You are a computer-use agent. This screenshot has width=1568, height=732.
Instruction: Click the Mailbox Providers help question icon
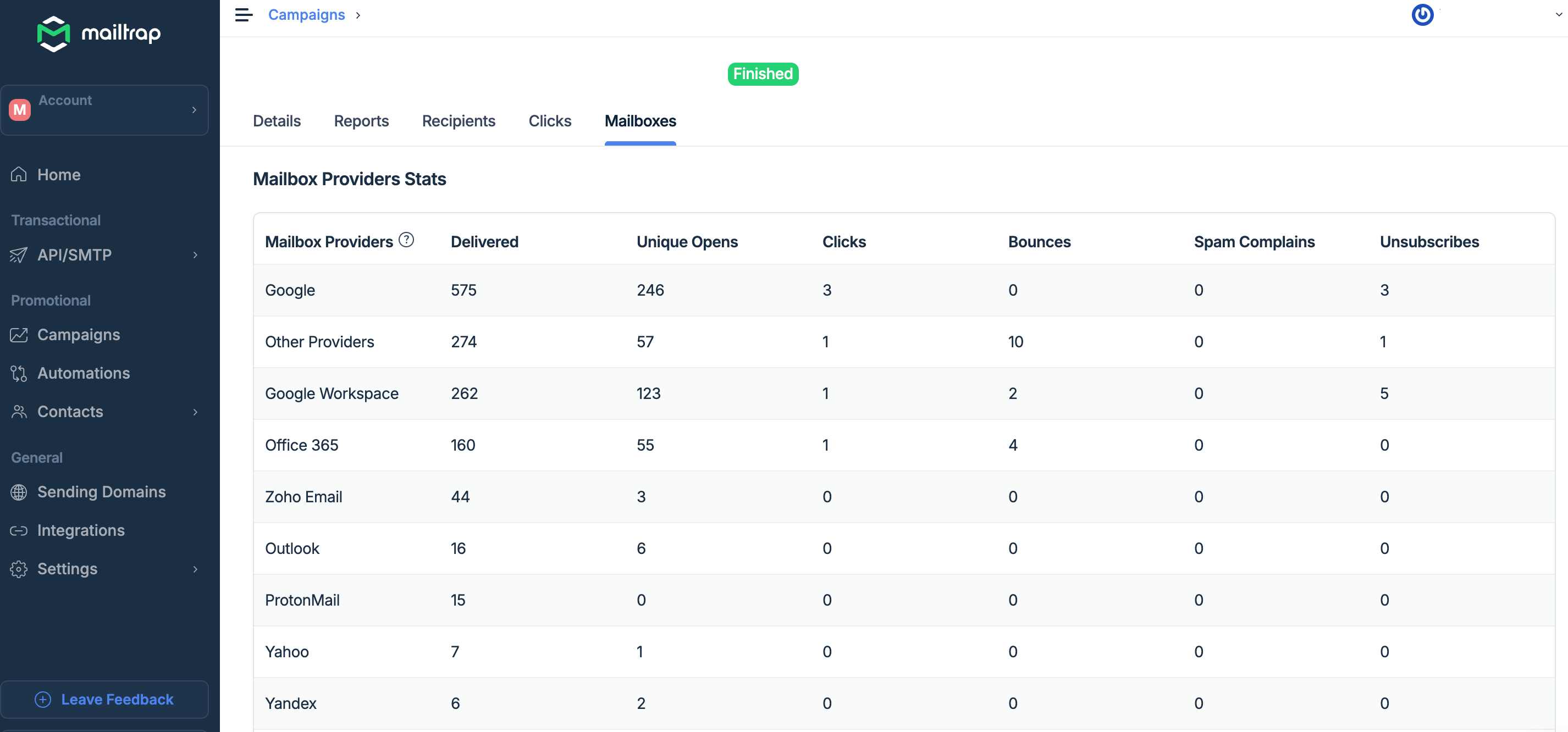pyautogui.click(x=406, y=240)
